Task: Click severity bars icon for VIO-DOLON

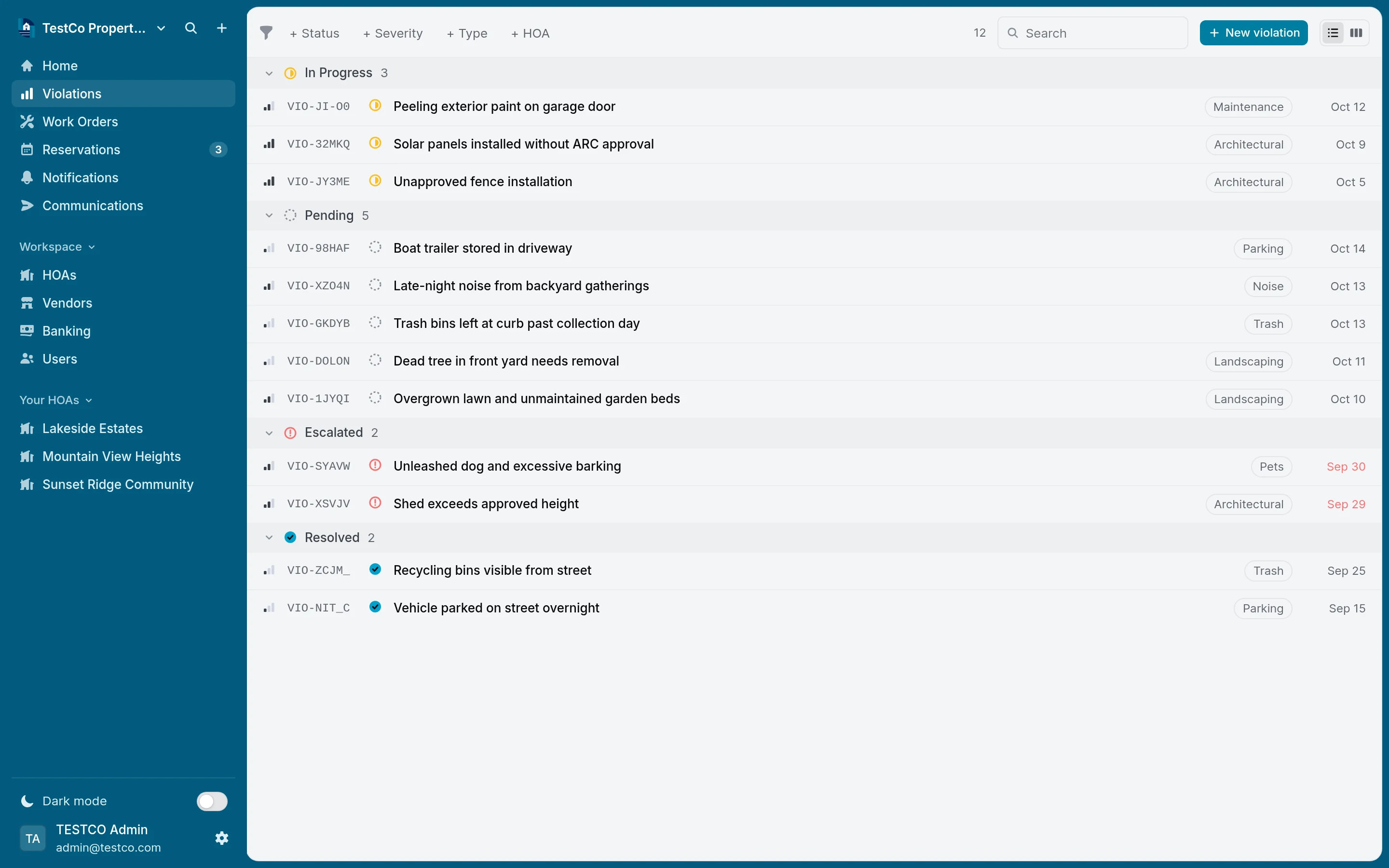Action: [x=269, y=361]
